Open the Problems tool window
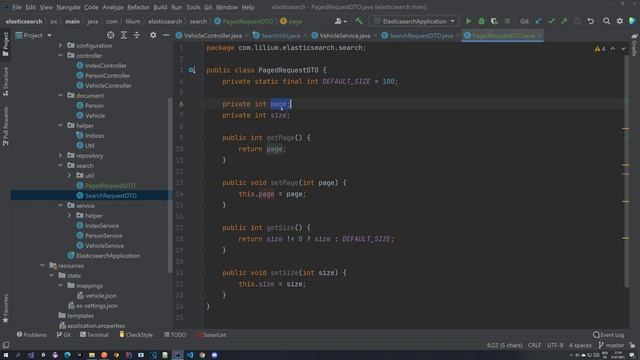 tap(31, 335)
